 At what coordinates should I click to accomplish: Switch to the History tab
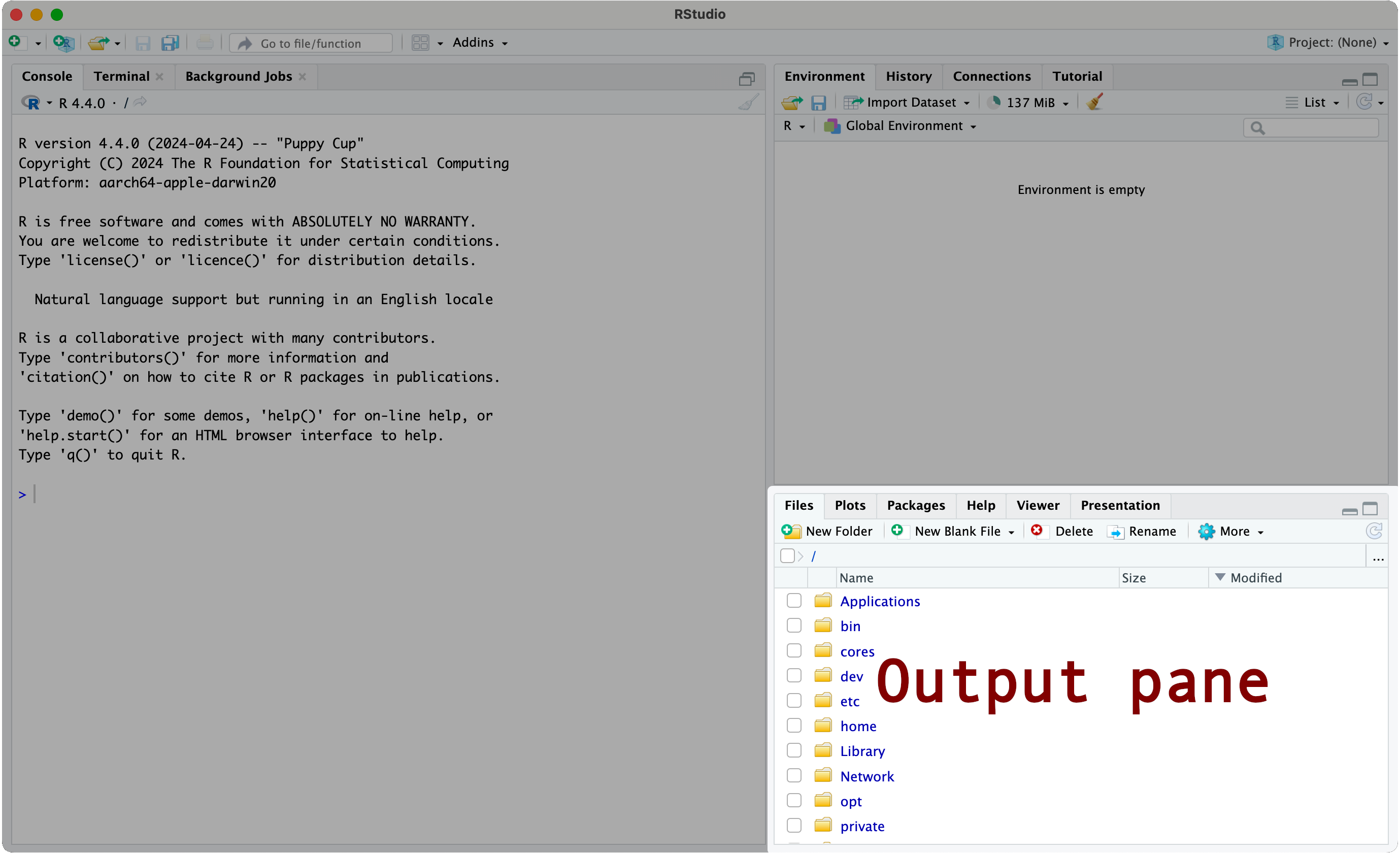[x=908, y=76]
